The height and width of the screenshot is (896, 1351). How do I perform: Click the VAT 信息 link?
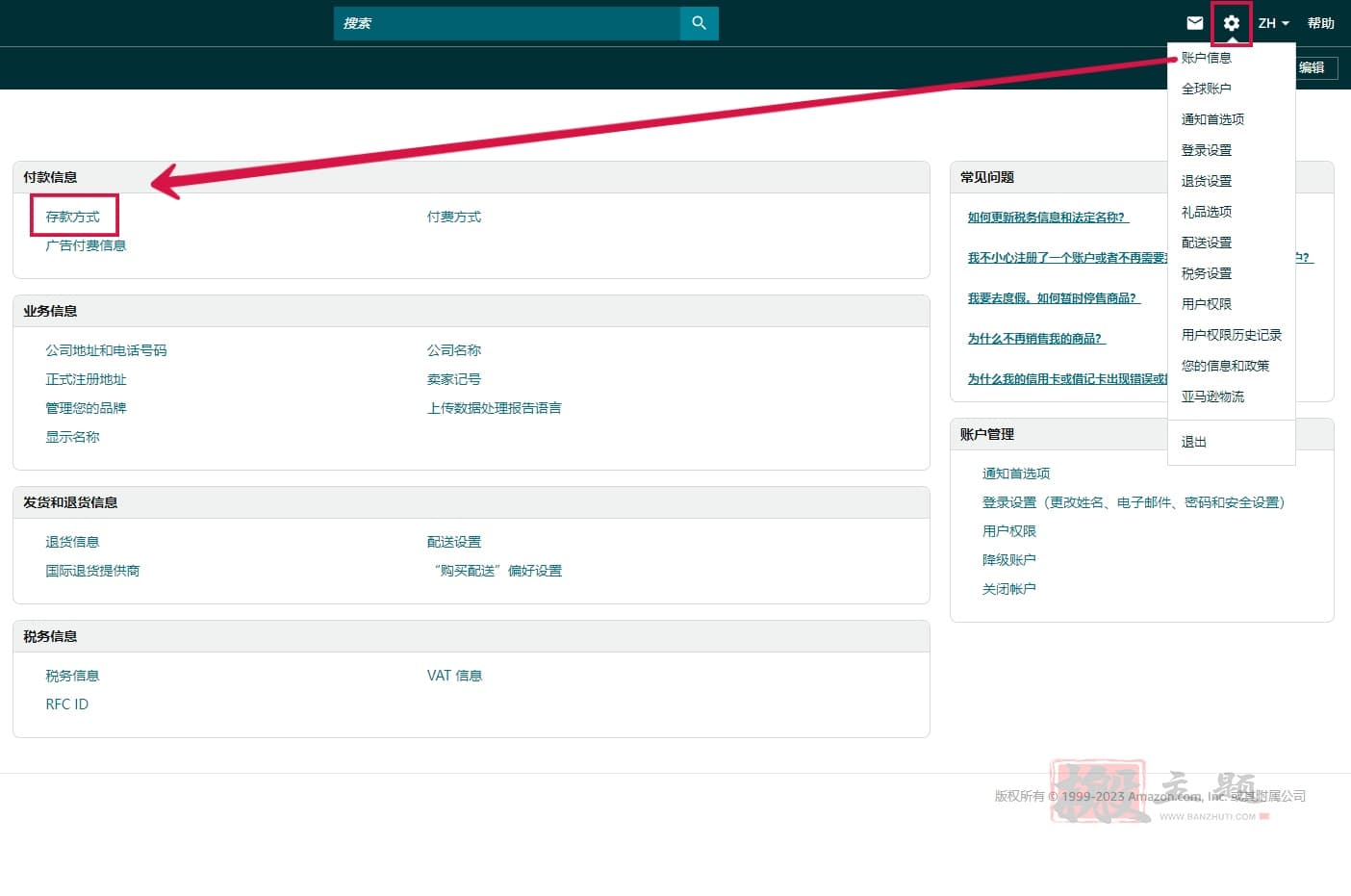(x=454, y=676)
